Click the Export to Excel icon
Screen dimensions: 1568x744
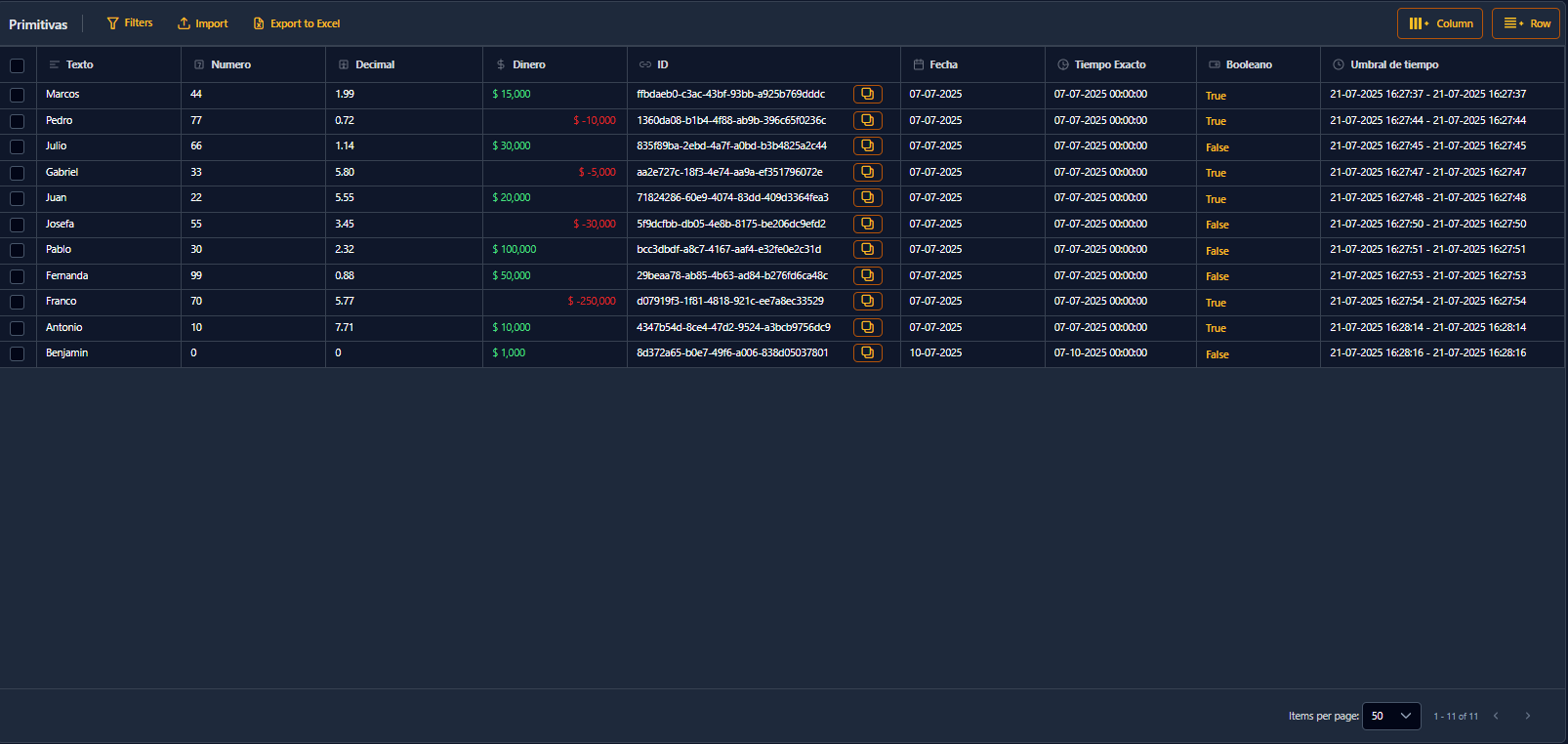tap(259, 23)
